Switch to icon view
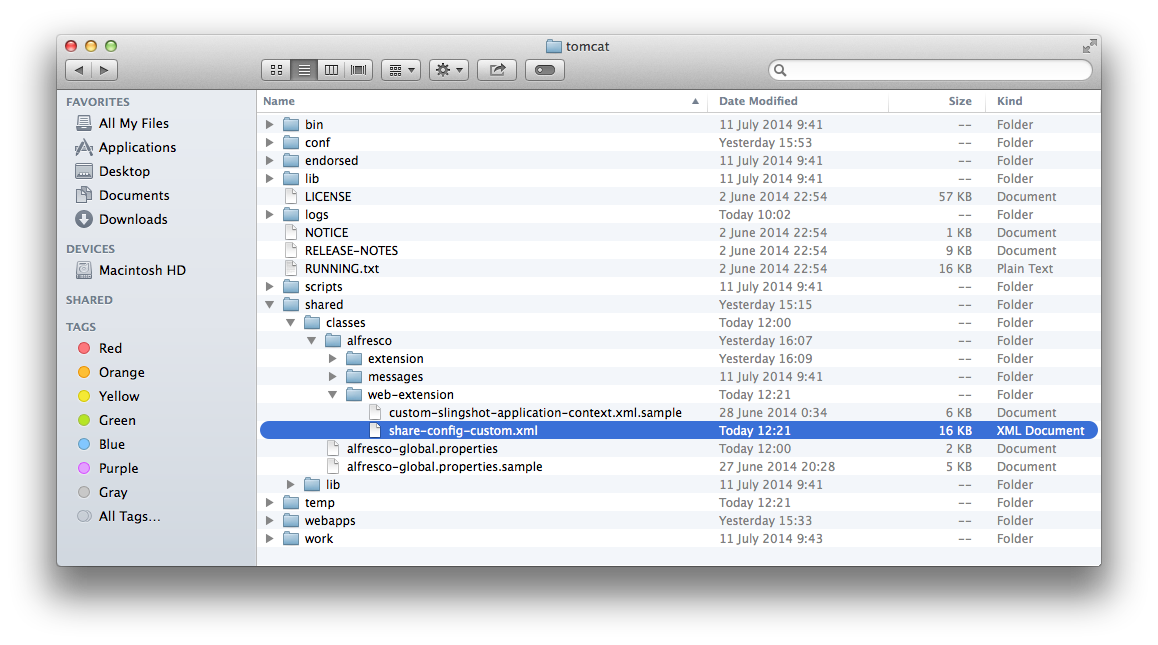Image resolution: width=1158 pixels, height=645 pixels. coord(276,70)
